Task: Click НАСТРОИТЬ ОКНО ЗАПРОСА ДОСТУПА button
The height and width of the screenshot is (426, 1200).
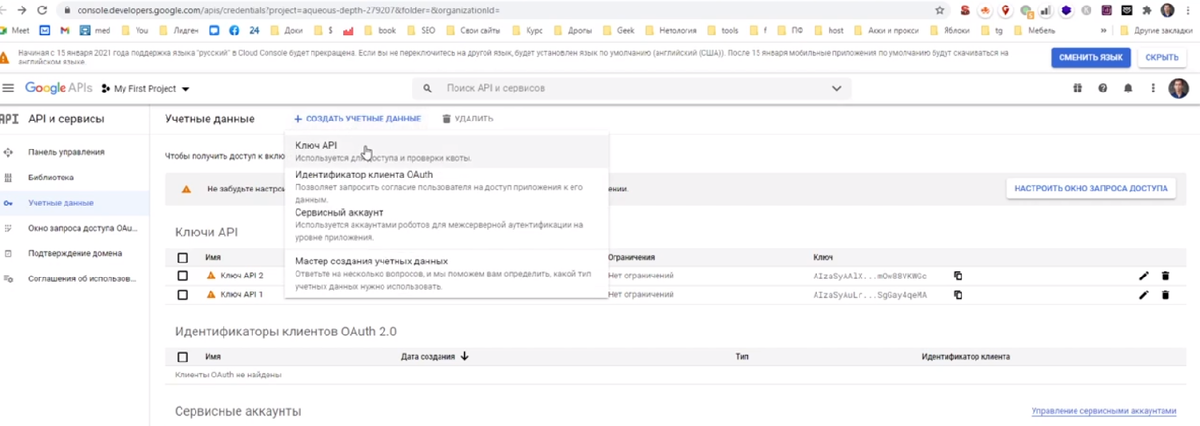Action: tap(1091, 188)
